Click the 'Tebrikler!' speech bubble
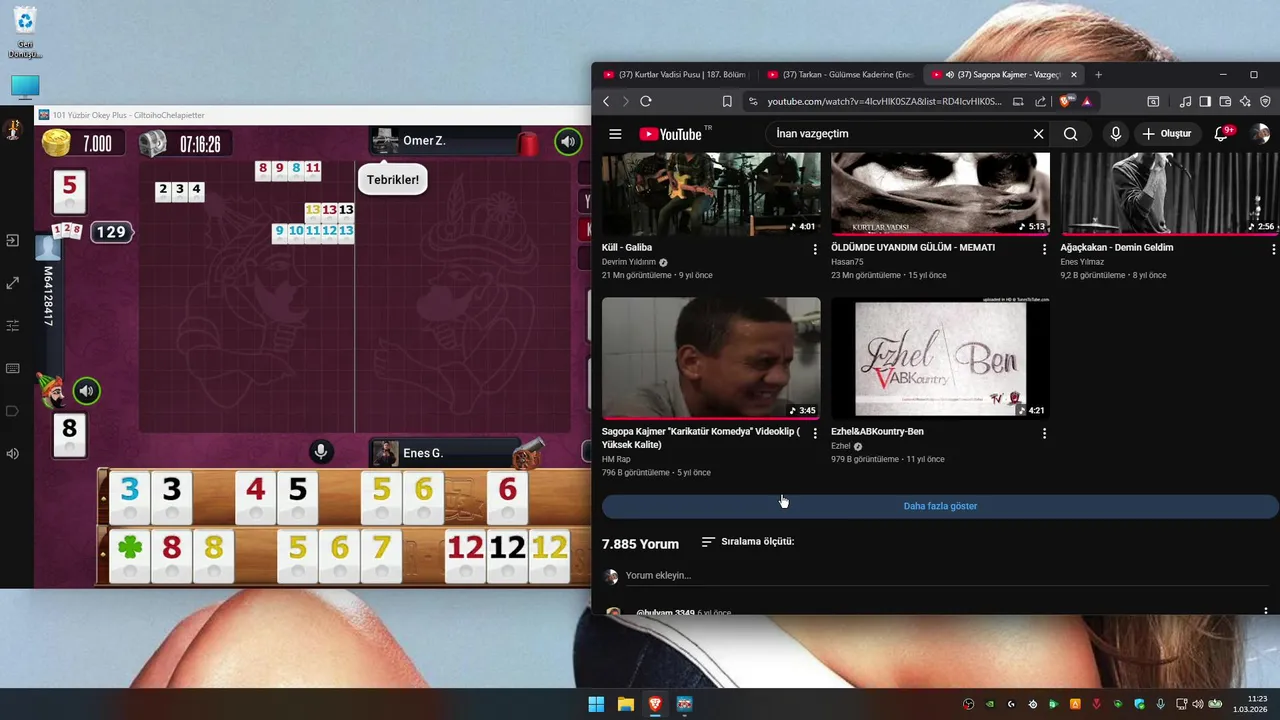The image size is (1280, 720). 393,180
